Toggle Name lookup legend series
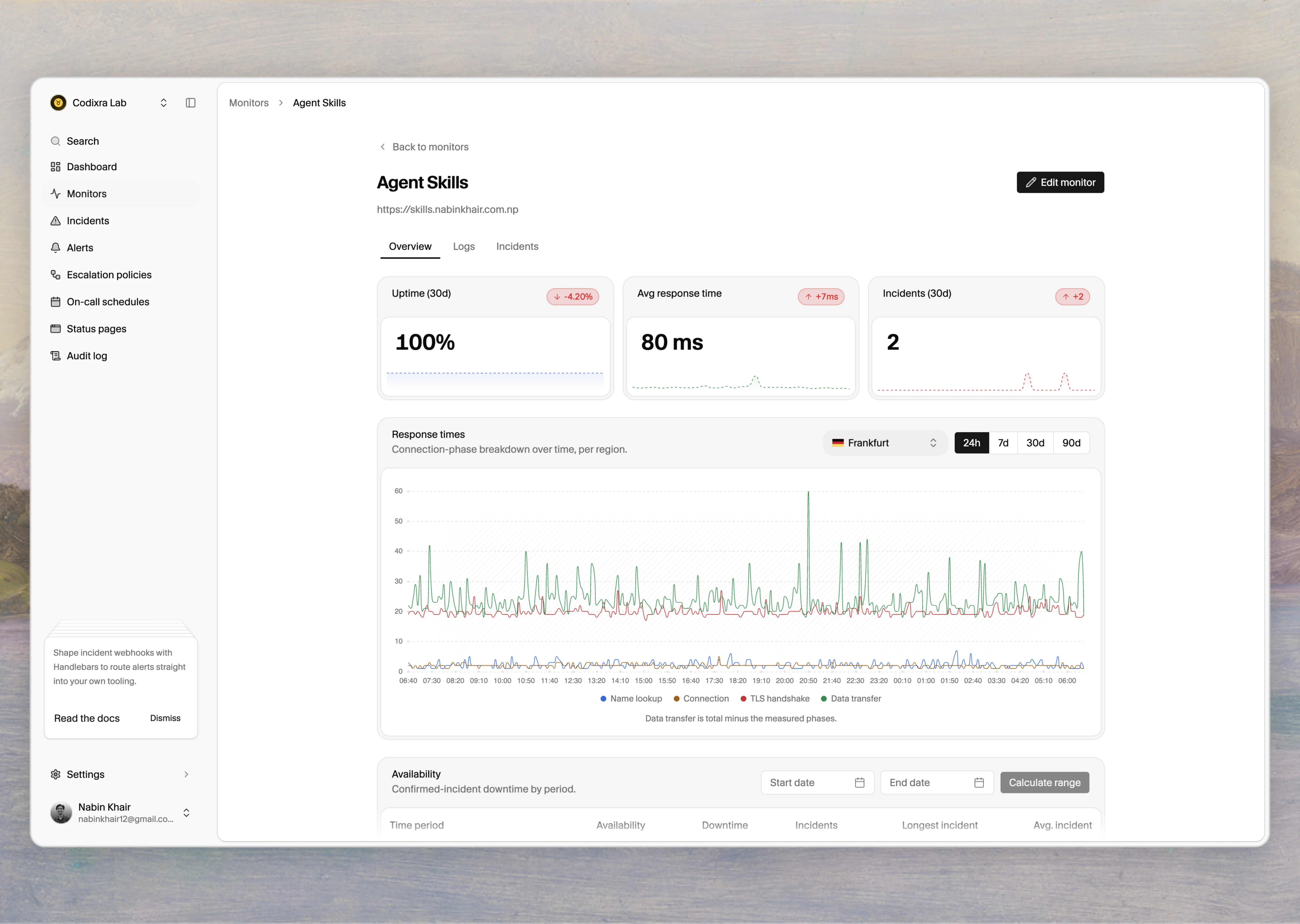Image resolution: width=1300 pixels, height=924 pixels. 631,699
